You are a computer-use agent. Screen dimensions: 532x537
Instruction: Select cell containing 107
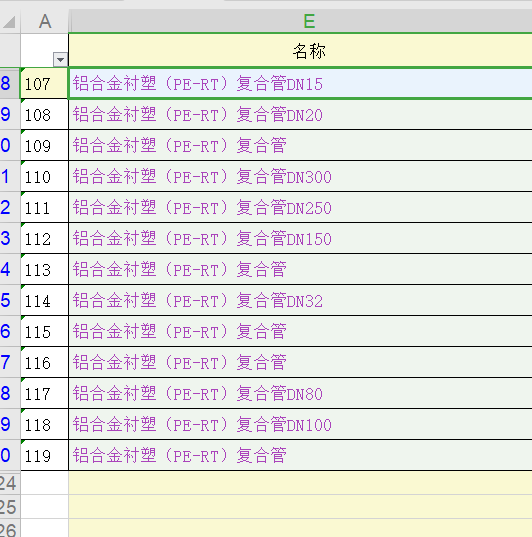pos(45,83)
